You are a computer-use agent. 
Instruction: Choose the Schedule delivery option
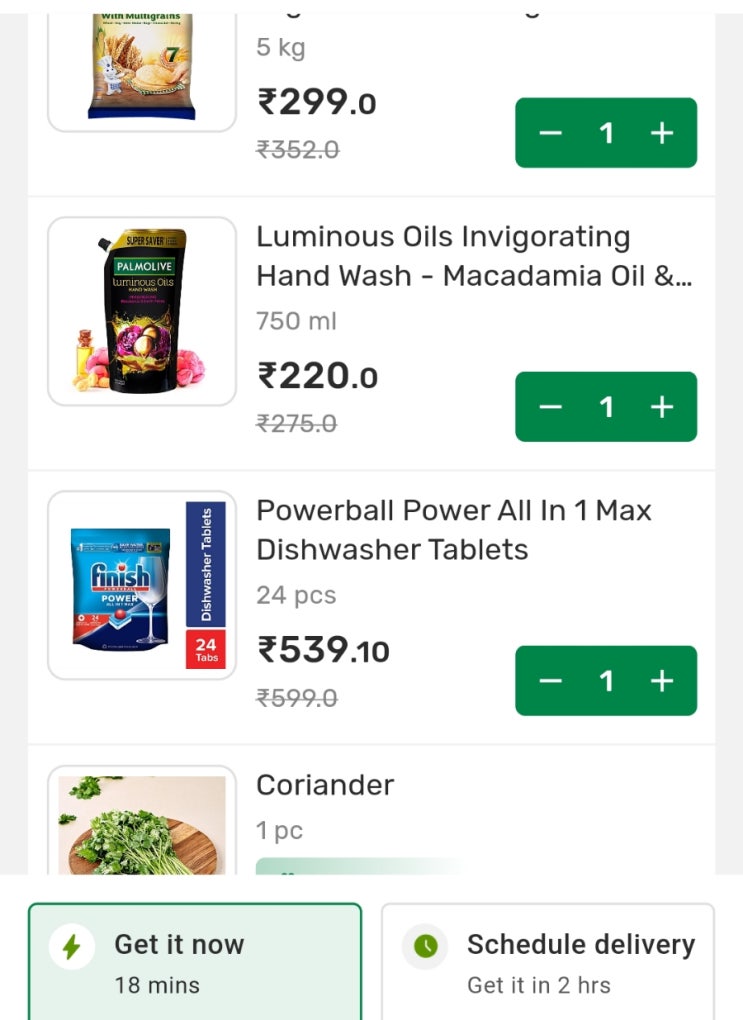click(x=548, y=962)
